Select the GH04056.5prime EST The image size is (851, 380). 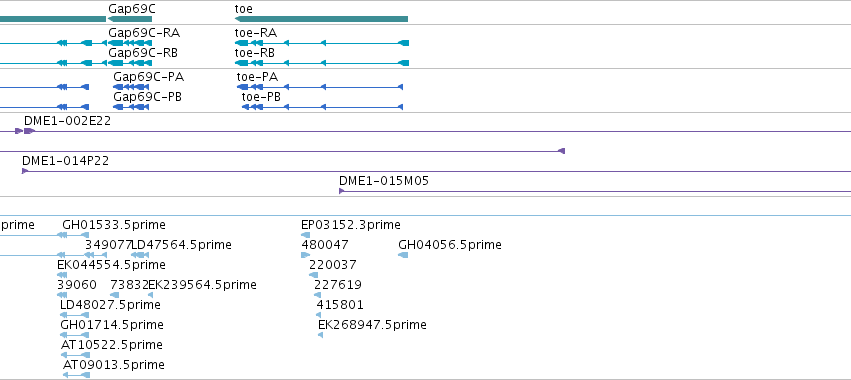(x=403, y=255)
